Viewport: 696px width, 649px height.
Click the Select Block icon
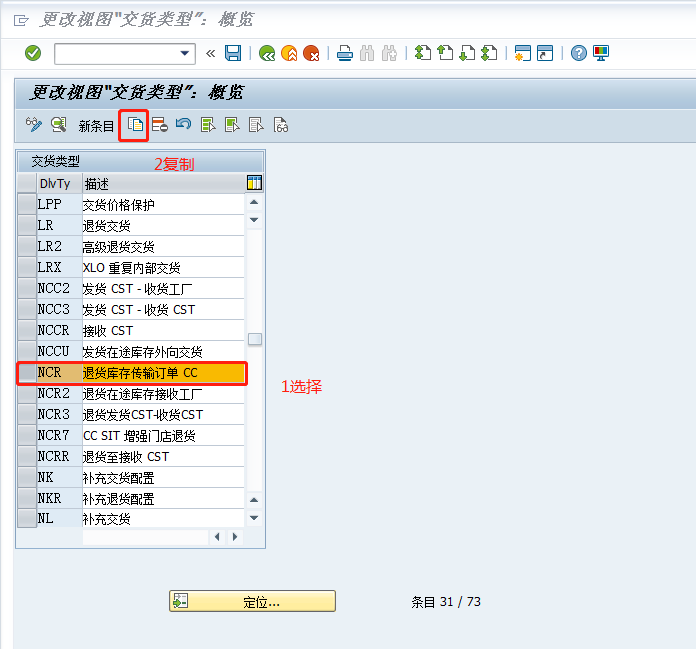coord(232,125)
